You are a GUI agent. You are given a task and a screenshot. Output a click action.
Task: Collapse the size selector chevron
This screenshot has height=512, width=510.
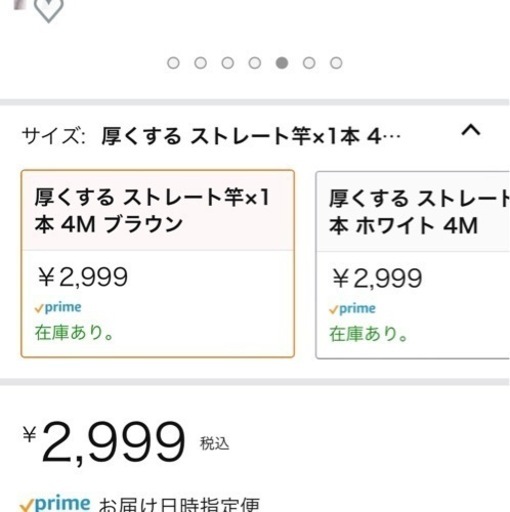(471, 130)
